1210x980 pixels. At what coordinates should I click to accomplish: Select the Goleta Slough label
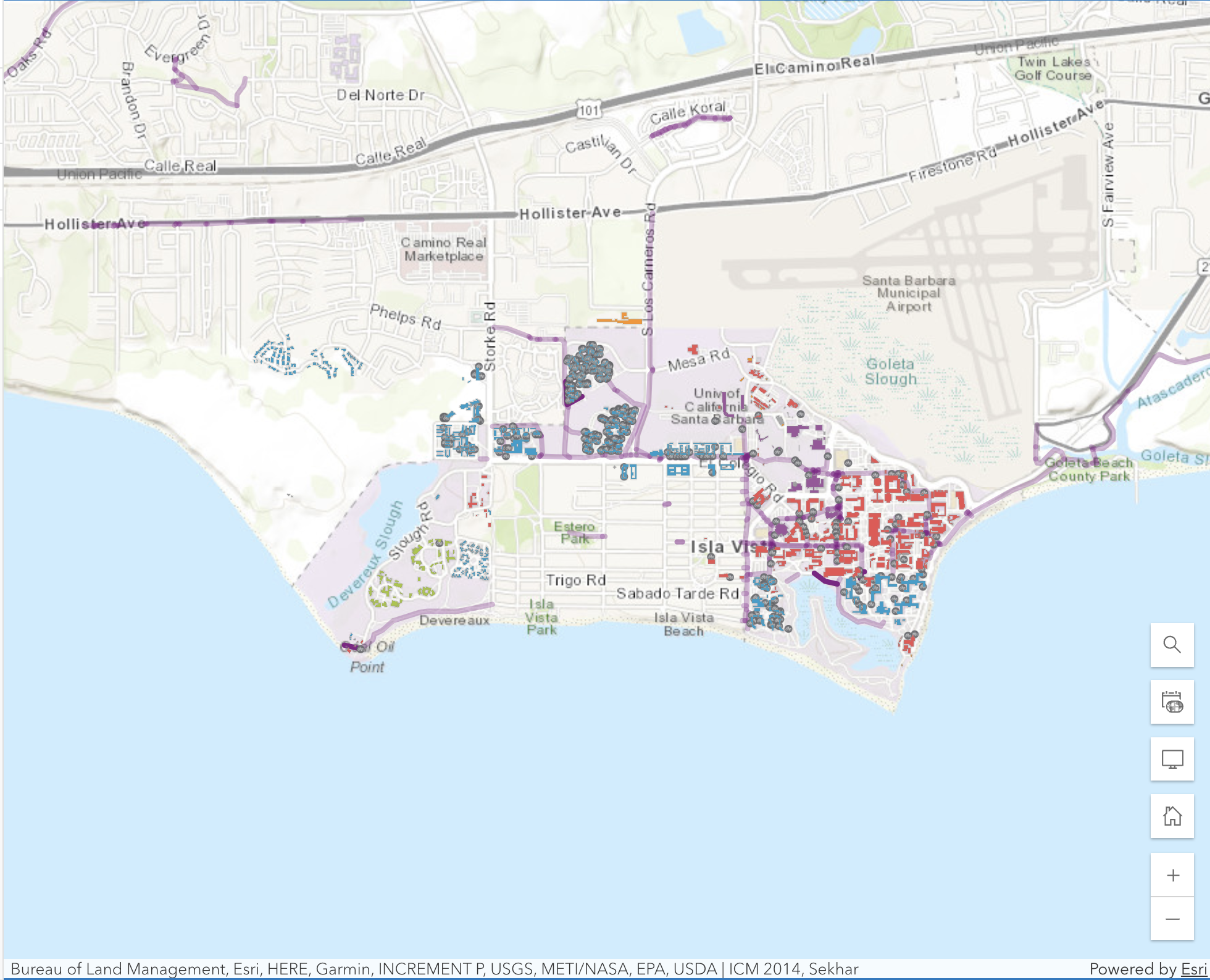890,372
